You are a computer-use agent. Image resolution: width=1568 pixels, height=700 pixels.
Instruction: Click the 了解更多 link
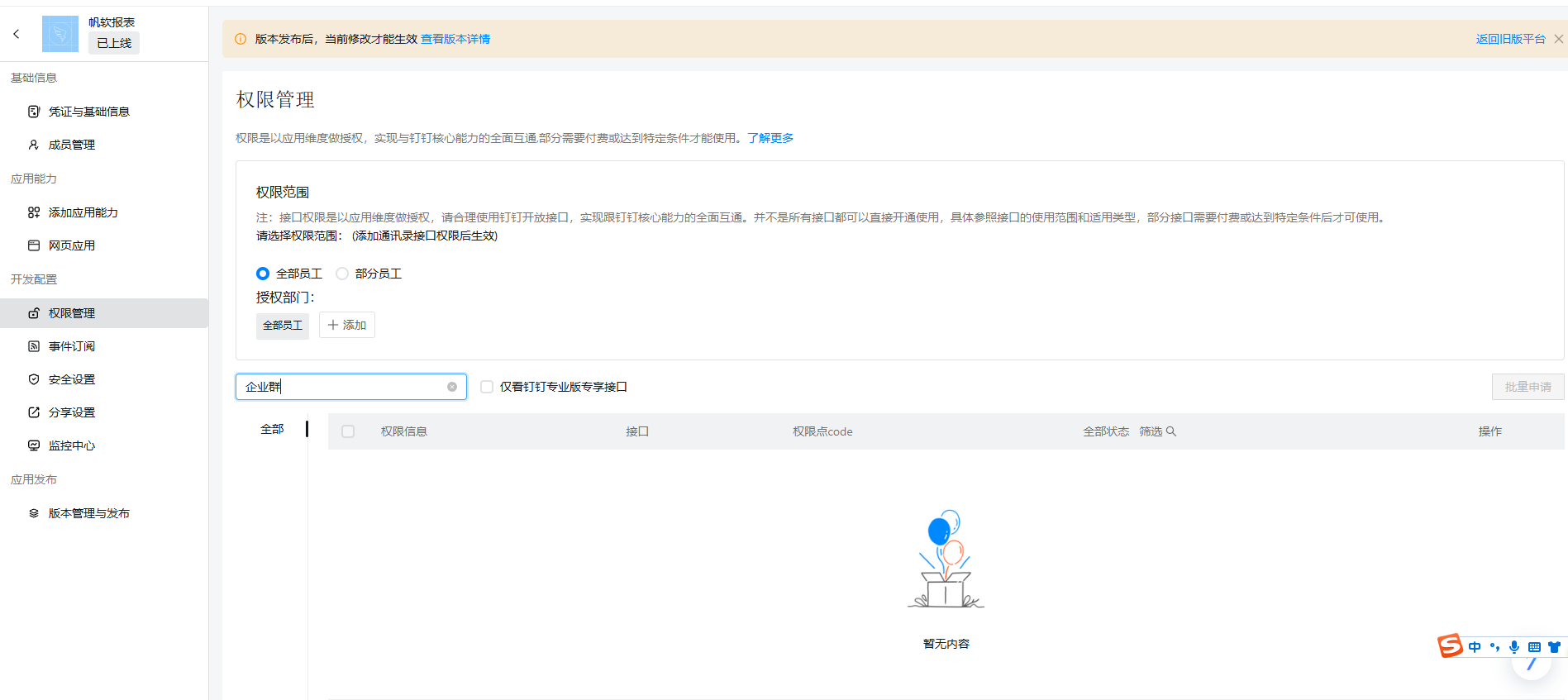point(770,138)
